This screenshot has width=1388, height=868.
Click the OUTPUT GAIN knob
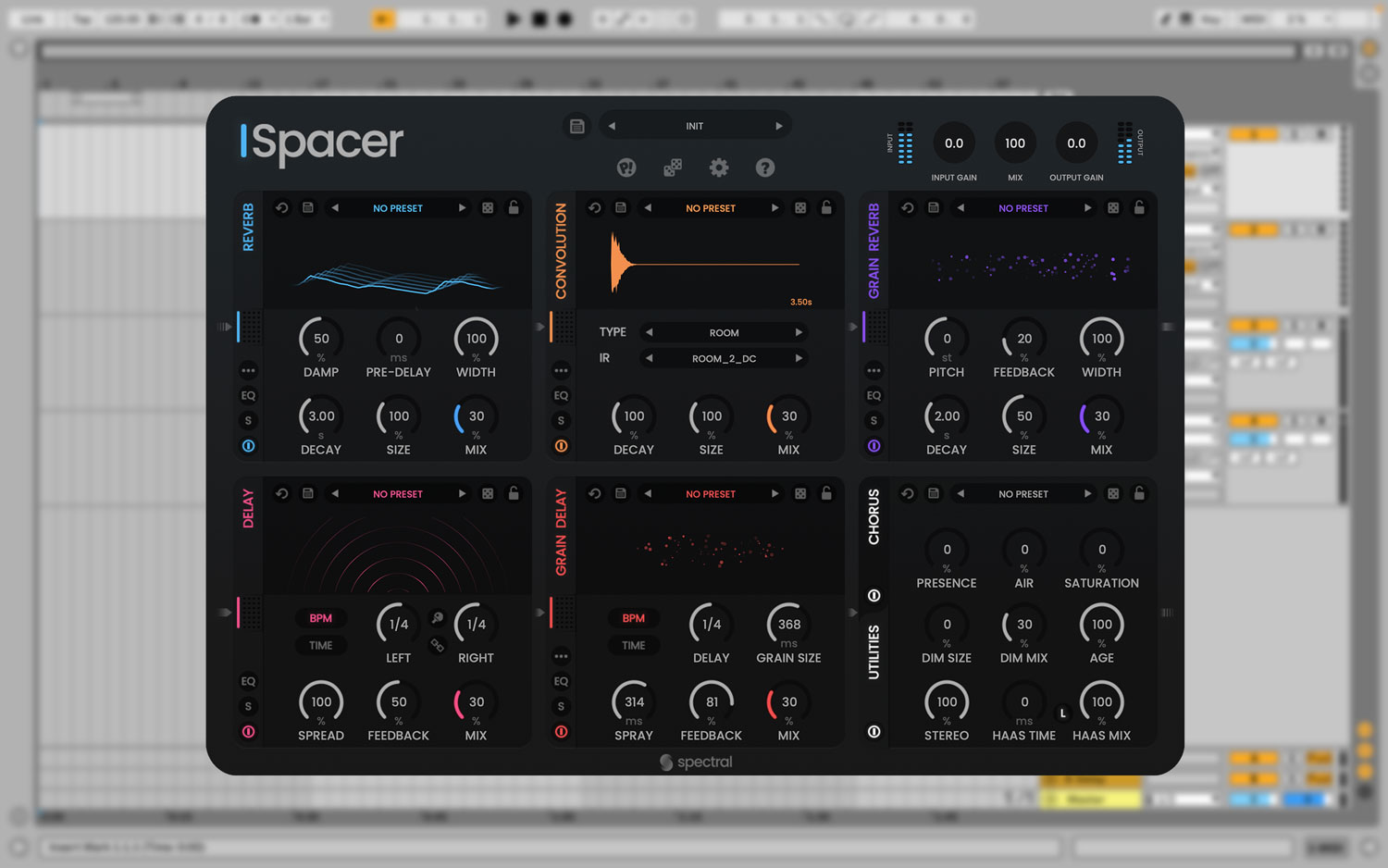[1076, 143]
